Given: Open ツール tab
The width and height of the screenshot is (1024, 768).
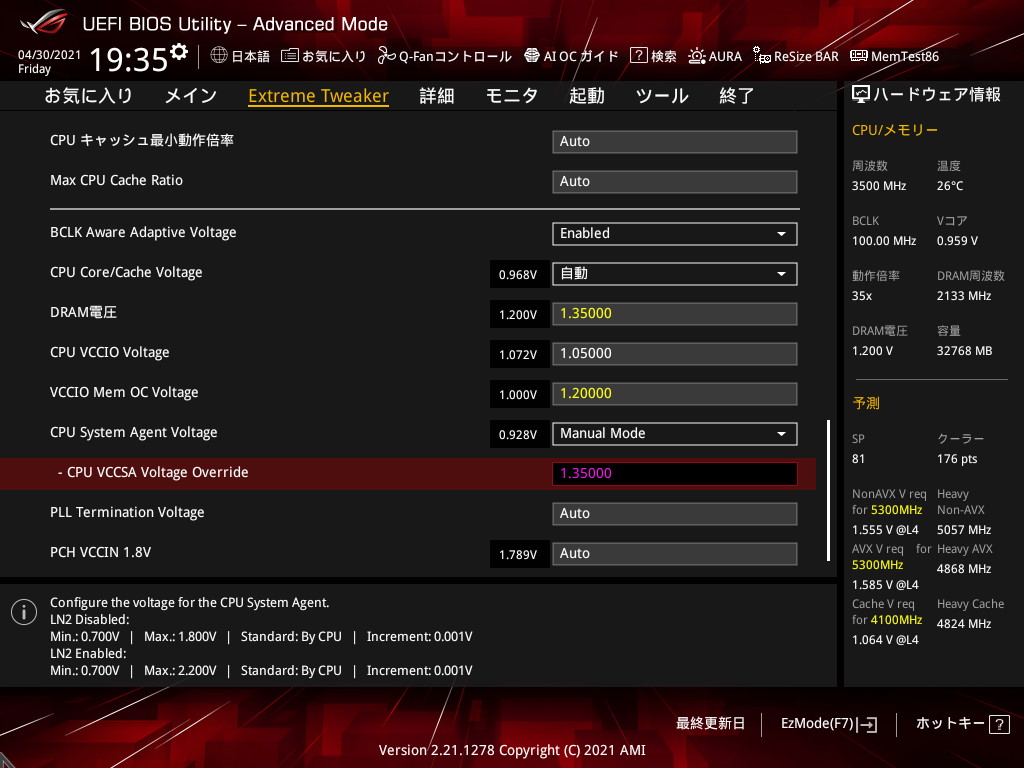Looking at the screenshot, I should point(662,96).
